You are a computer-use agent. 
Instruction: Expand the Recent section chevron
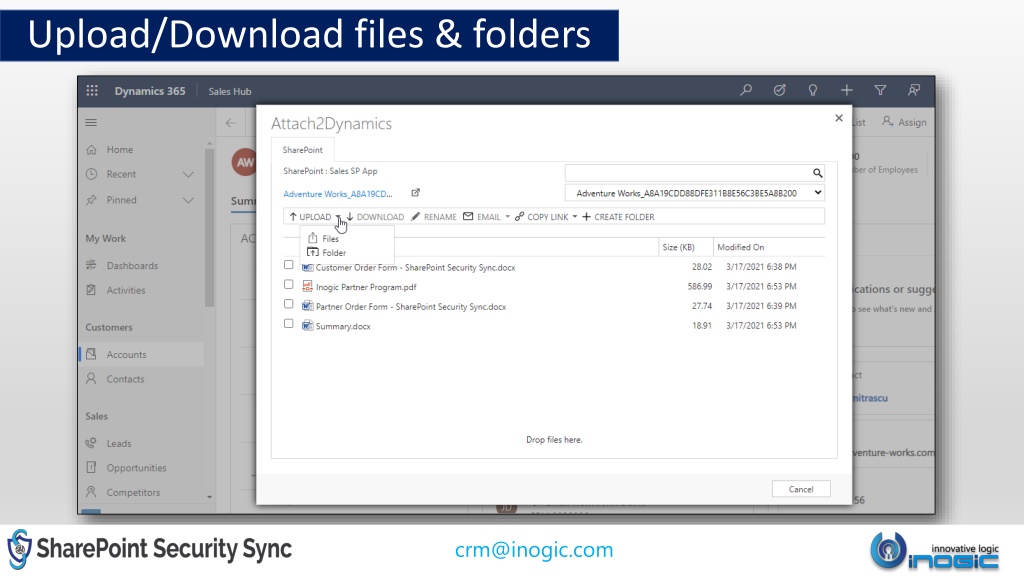[188, 174]
